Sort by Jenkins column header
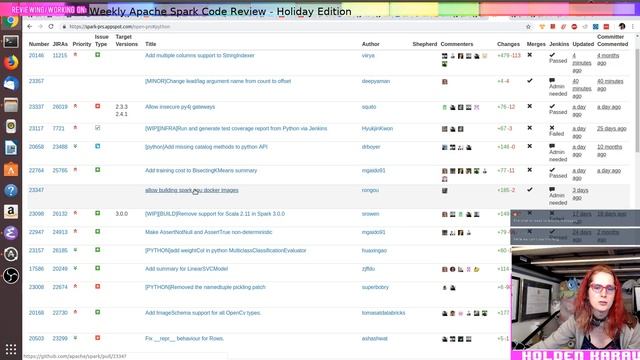 click(x=559, y=44)
